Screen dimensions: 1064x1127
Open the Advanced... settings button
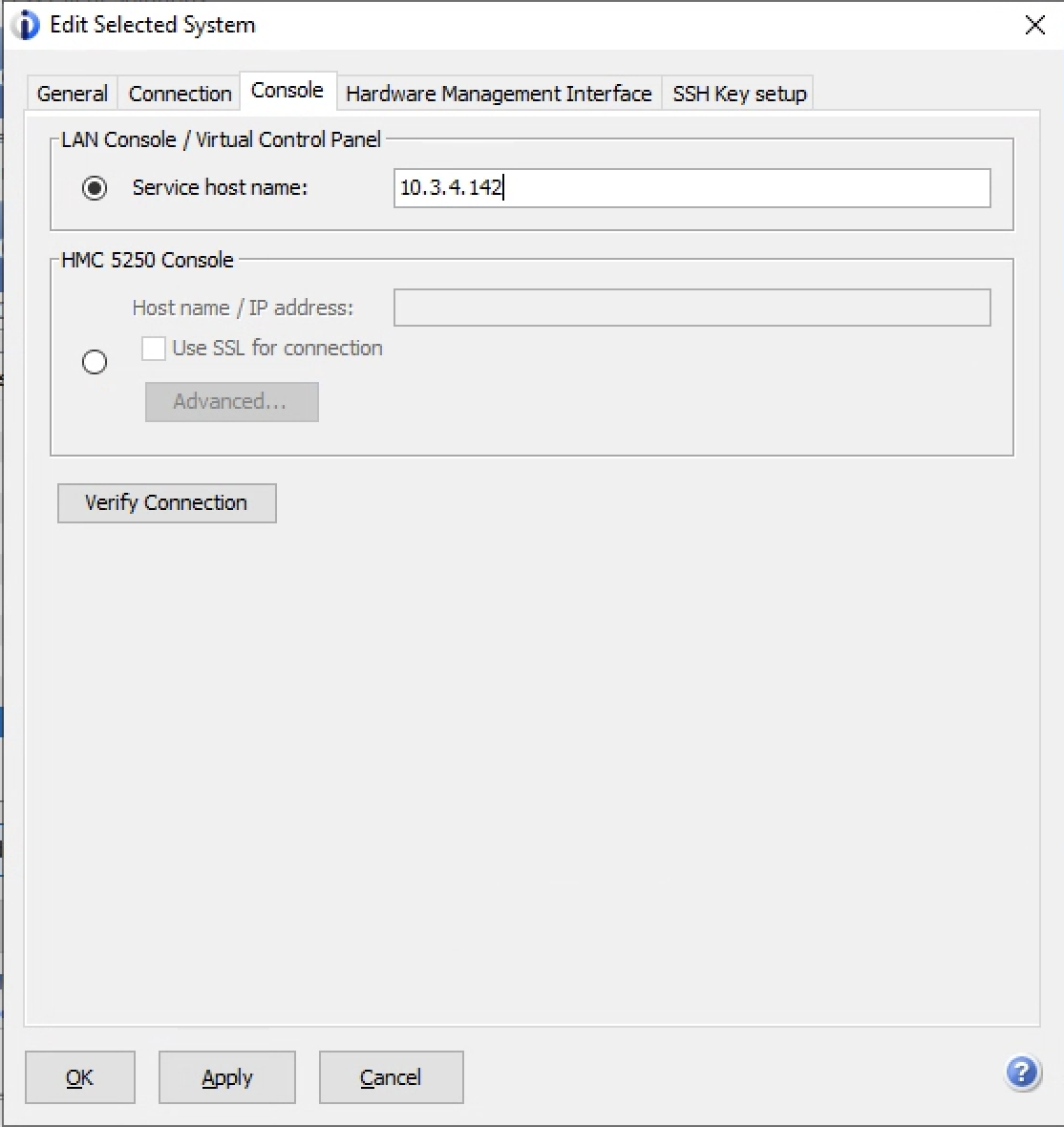[x=231, y=402]
